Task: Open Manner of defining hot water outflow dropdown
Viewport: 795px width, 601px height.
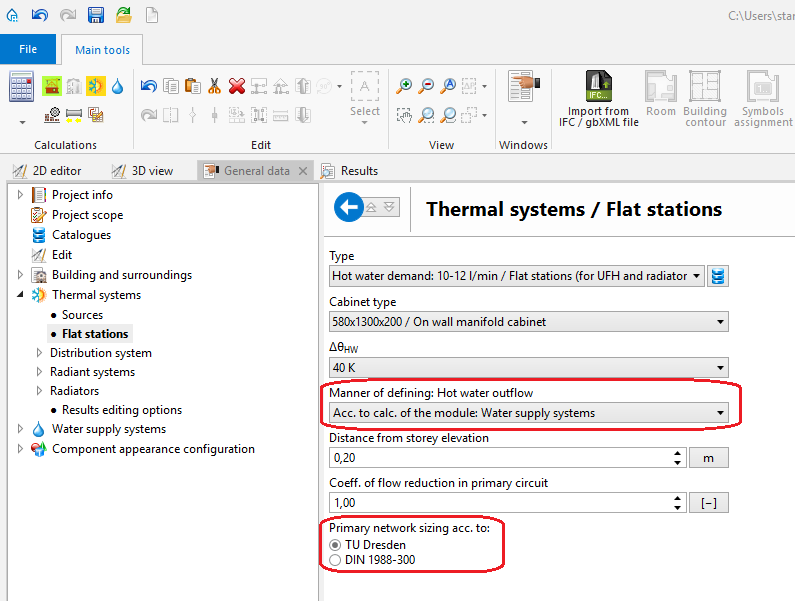Action: 528,412
